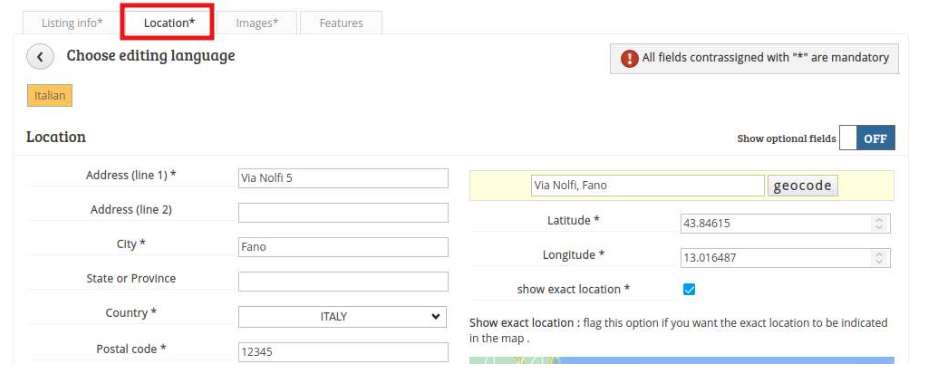Click the Longitude field spinner arrows
The width and height of the screenshot is (937, 381).
point(878,258)
